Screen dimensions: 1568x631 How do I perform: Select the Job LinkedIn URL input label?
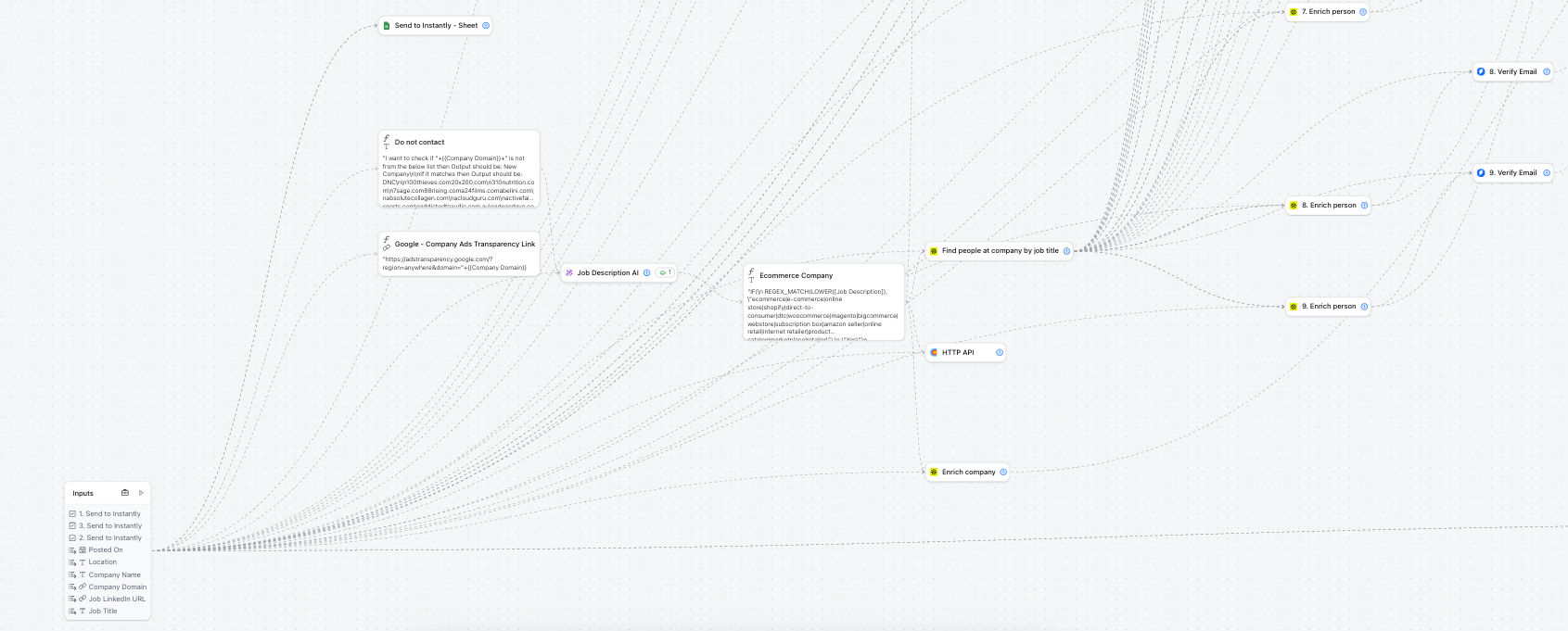117,599
